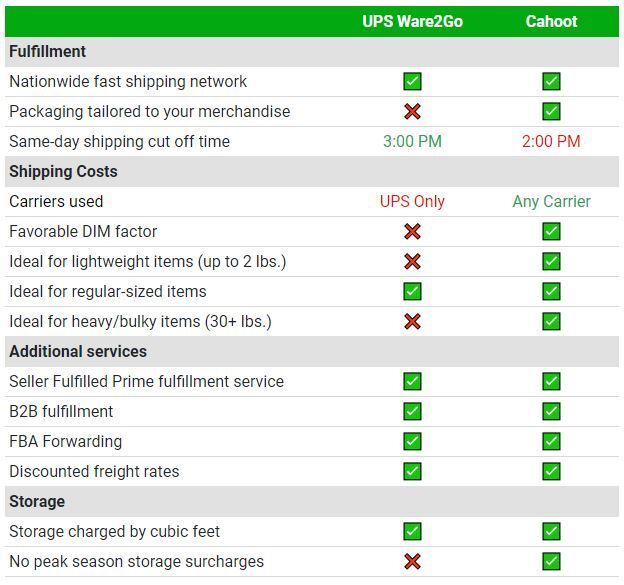
Task: Click UPS Ware2Go checkmark for Nationwide fast shipping
Action: [x=412, y=81]
